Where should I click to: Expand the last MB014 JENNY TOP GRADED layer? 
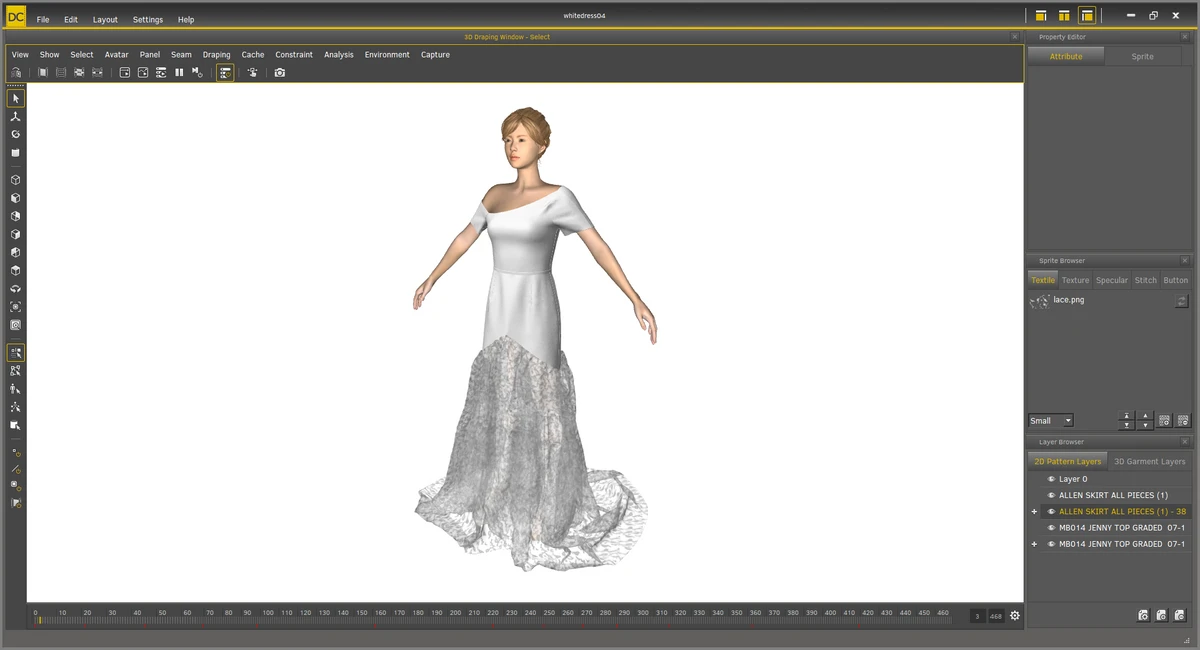[1034, 544]
